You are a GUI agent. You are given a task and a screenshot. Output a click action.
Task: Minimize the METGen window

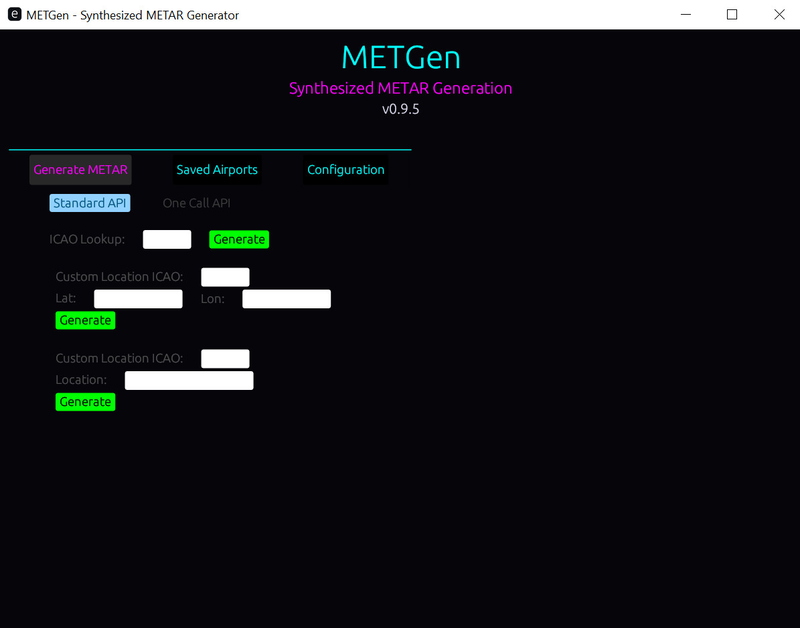[685, 15]
